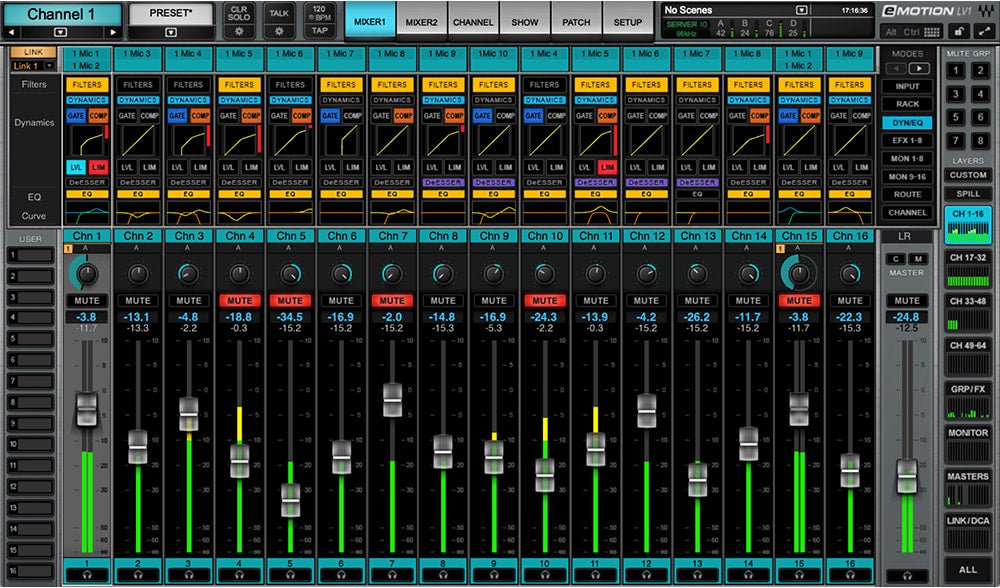Image resolution: width=1000 pixels, height=588 pixels.
Task: Open the dynamics curve graph on Chn 14
Action: coord(747,140)
